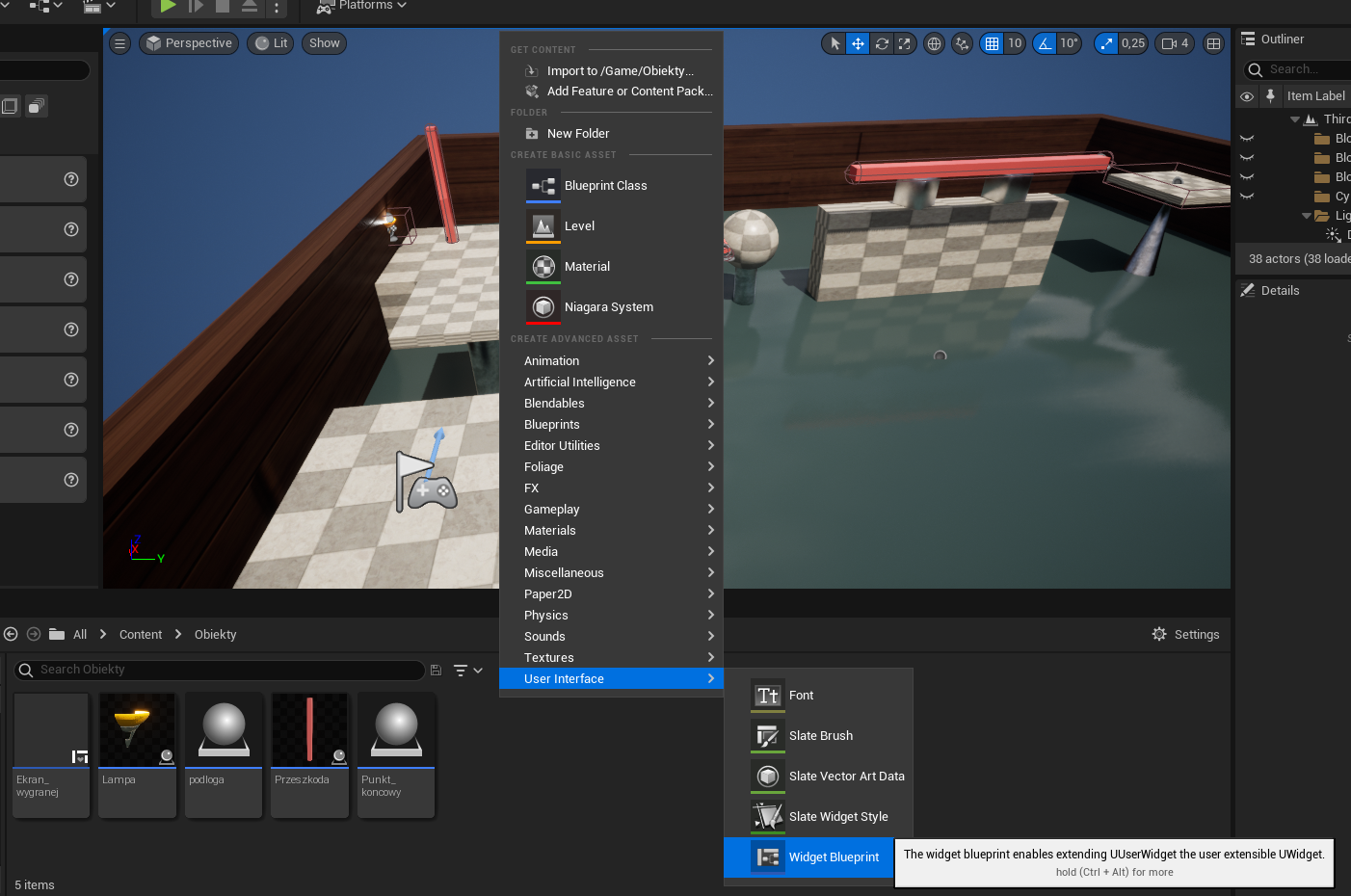Toggle scale snapping icon
1351x896 pixels.
[x=1106, y=43]
